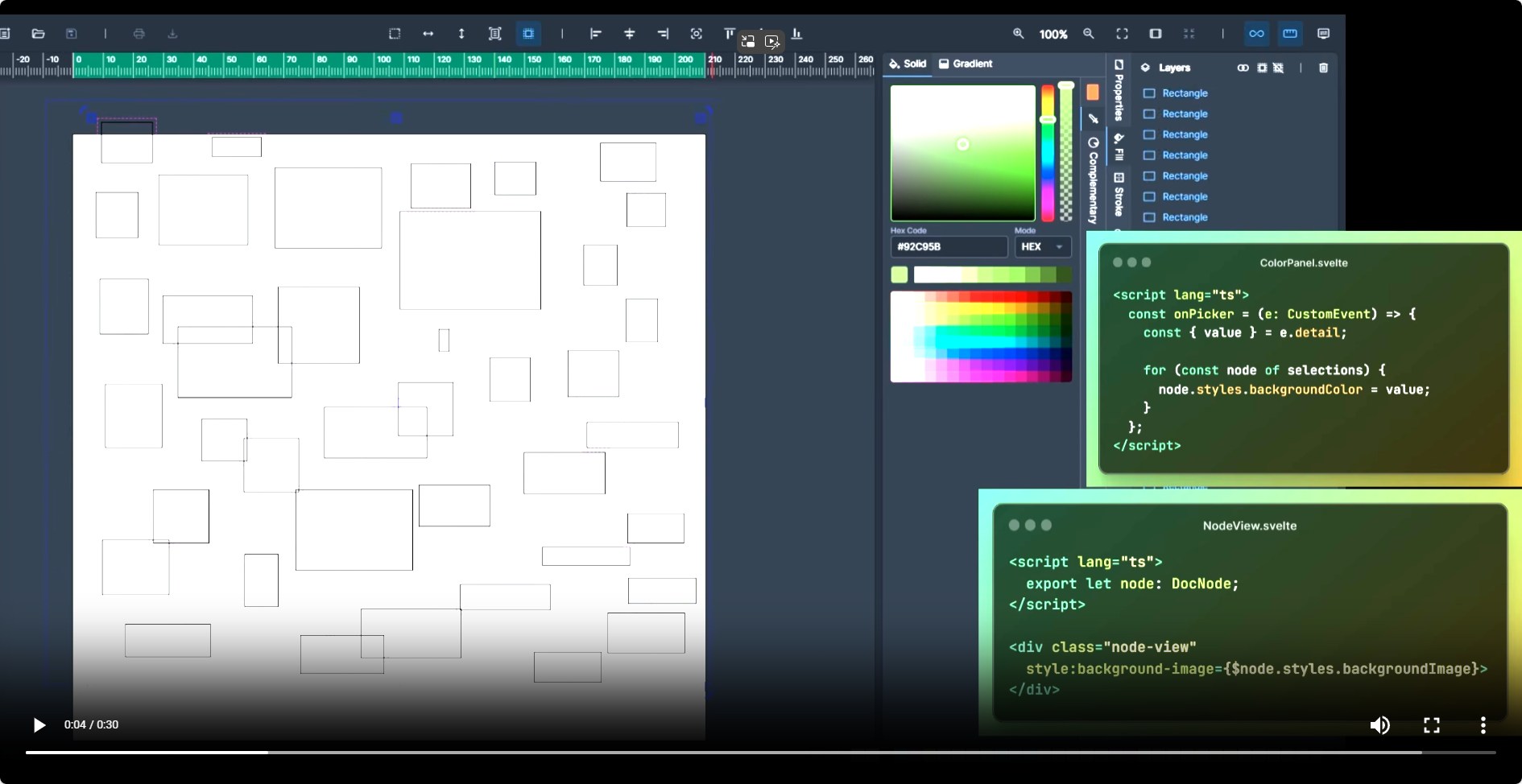This screenshot has width=1522, height=784.
Task: Click the Hex Code input field
Action: coord(949,247)
